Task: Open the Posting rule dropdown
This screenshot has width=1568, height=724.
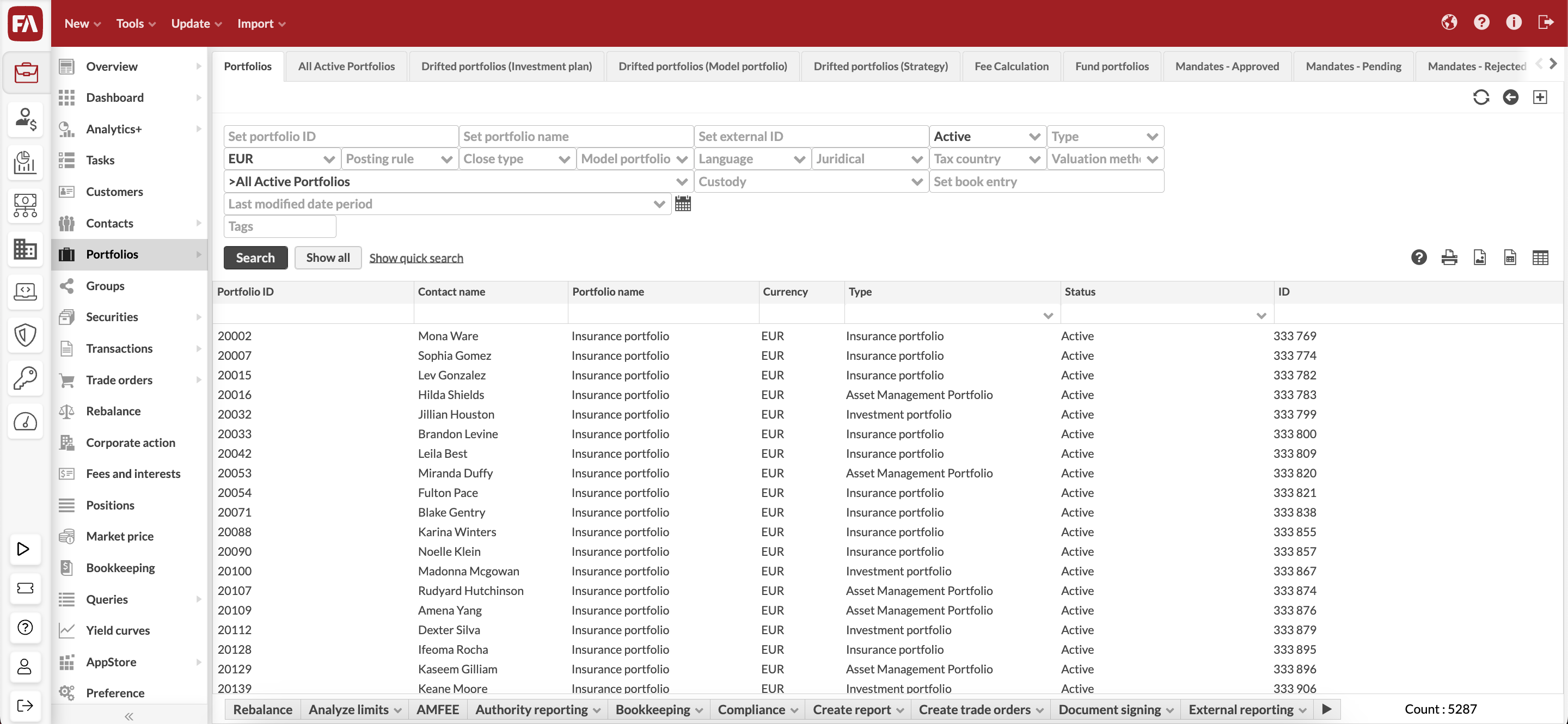Action: (399, 159)
